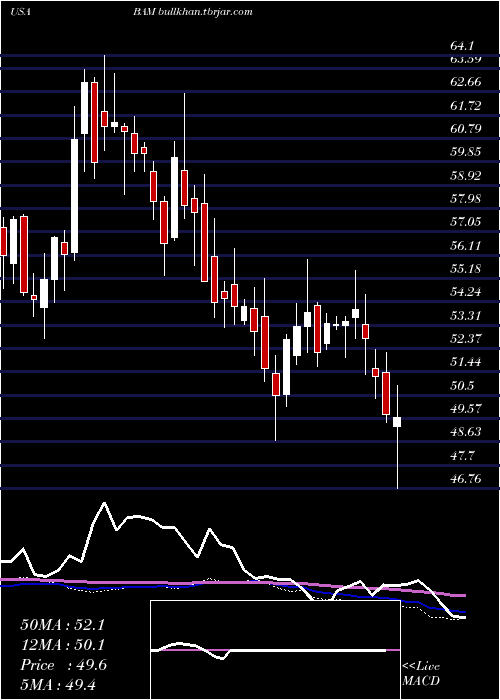Click the 55.18 price axis label

(466, 268)
